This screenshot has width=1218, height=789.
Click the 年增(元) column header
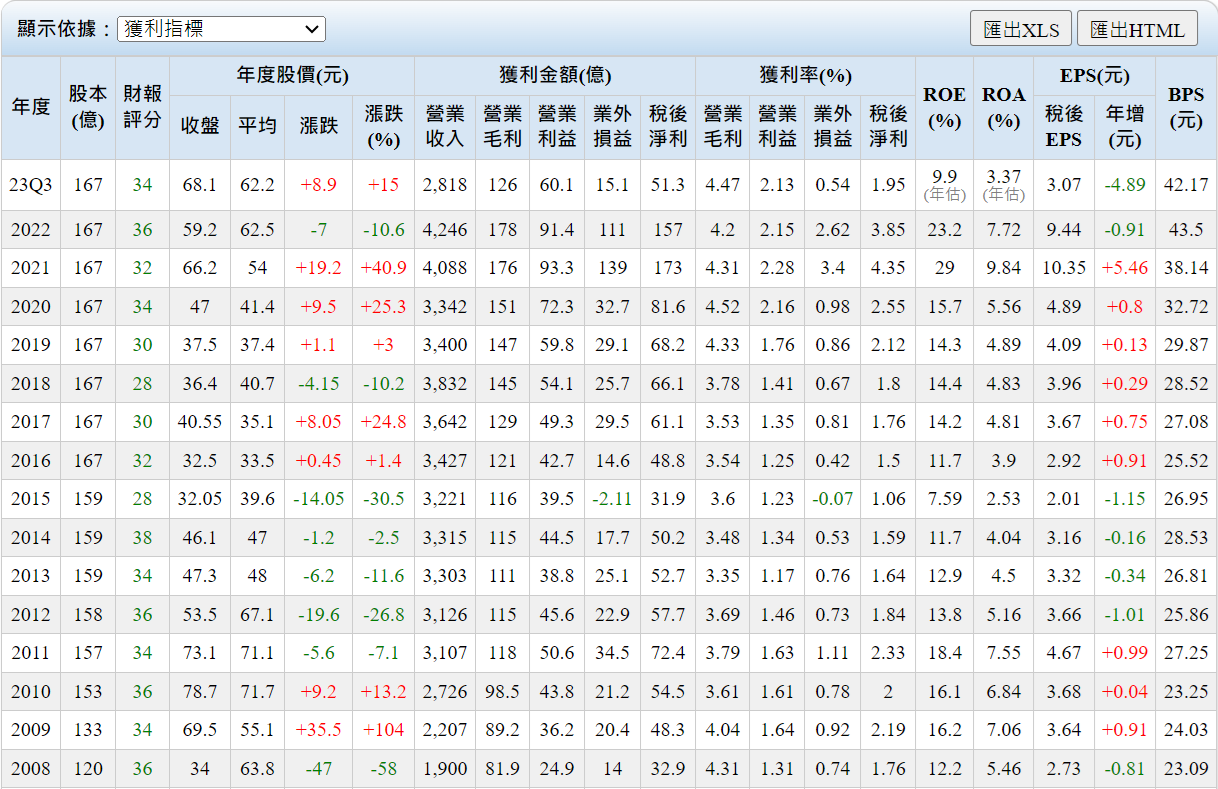click(x=1124, y=126)
